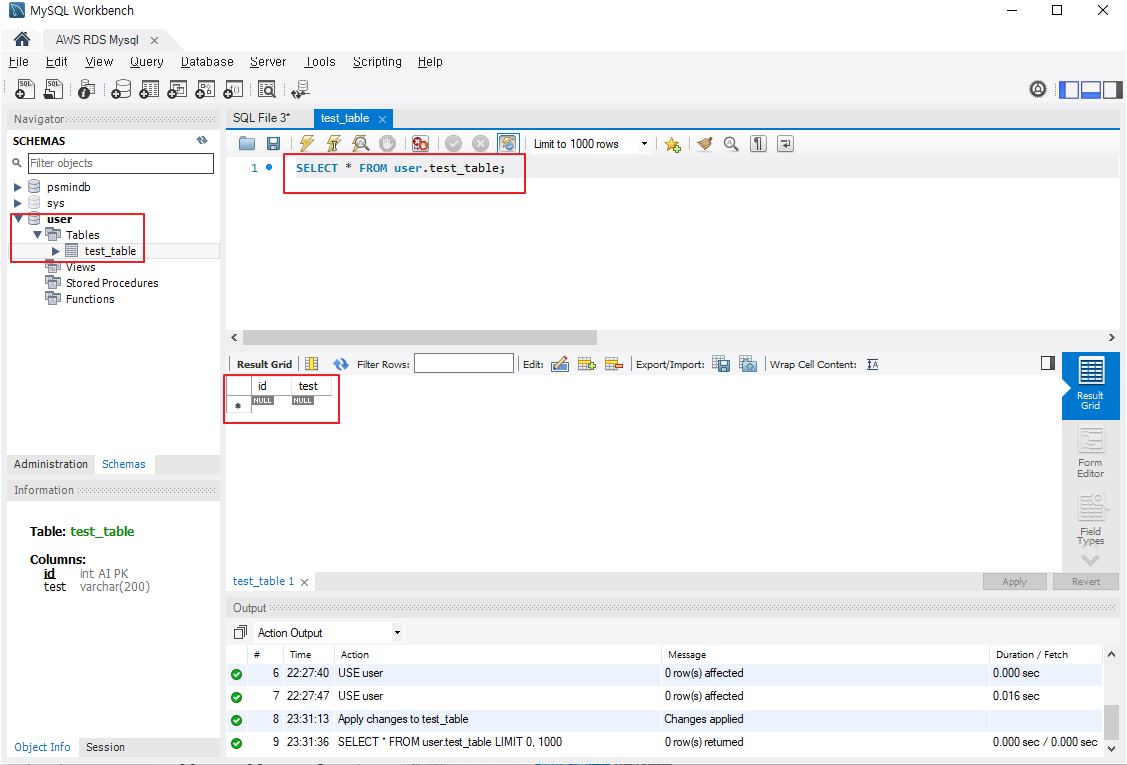Toggle display of invisible characters
The height and width of the screenshot is (765, 1127).
(758, 144)
